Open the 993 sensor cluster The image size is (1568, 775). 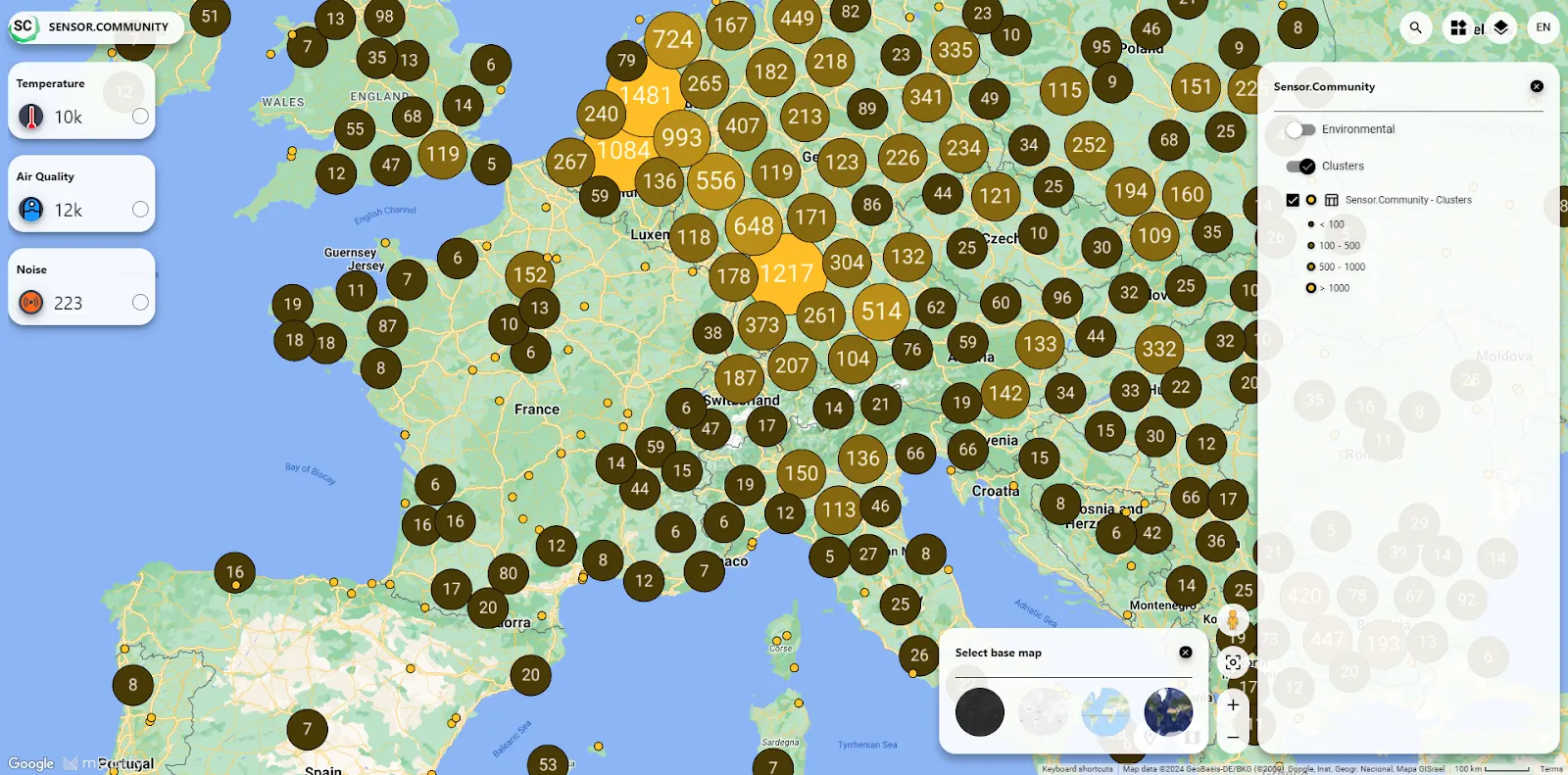(x=681, y=138)
